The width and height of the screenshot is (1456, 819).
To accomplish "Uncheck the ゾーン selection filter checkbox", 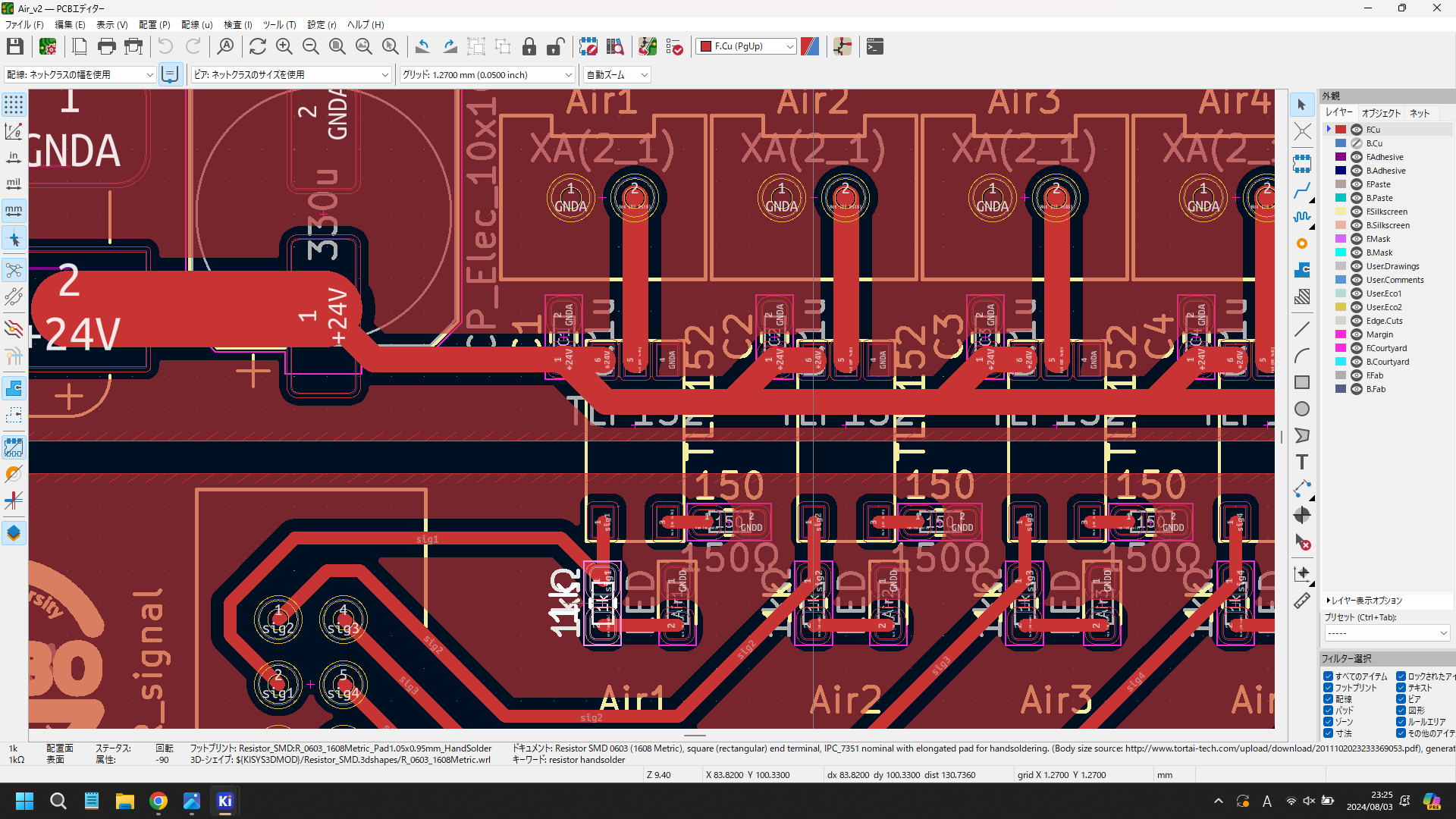I will (1328, 722).
